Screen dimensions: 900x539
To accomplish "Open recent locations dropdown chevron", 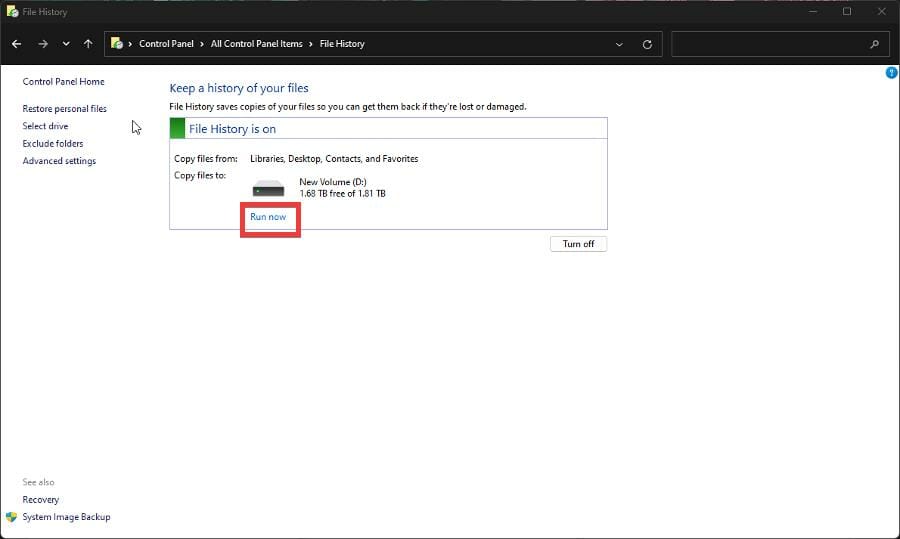I will click(x=66, y=44).
